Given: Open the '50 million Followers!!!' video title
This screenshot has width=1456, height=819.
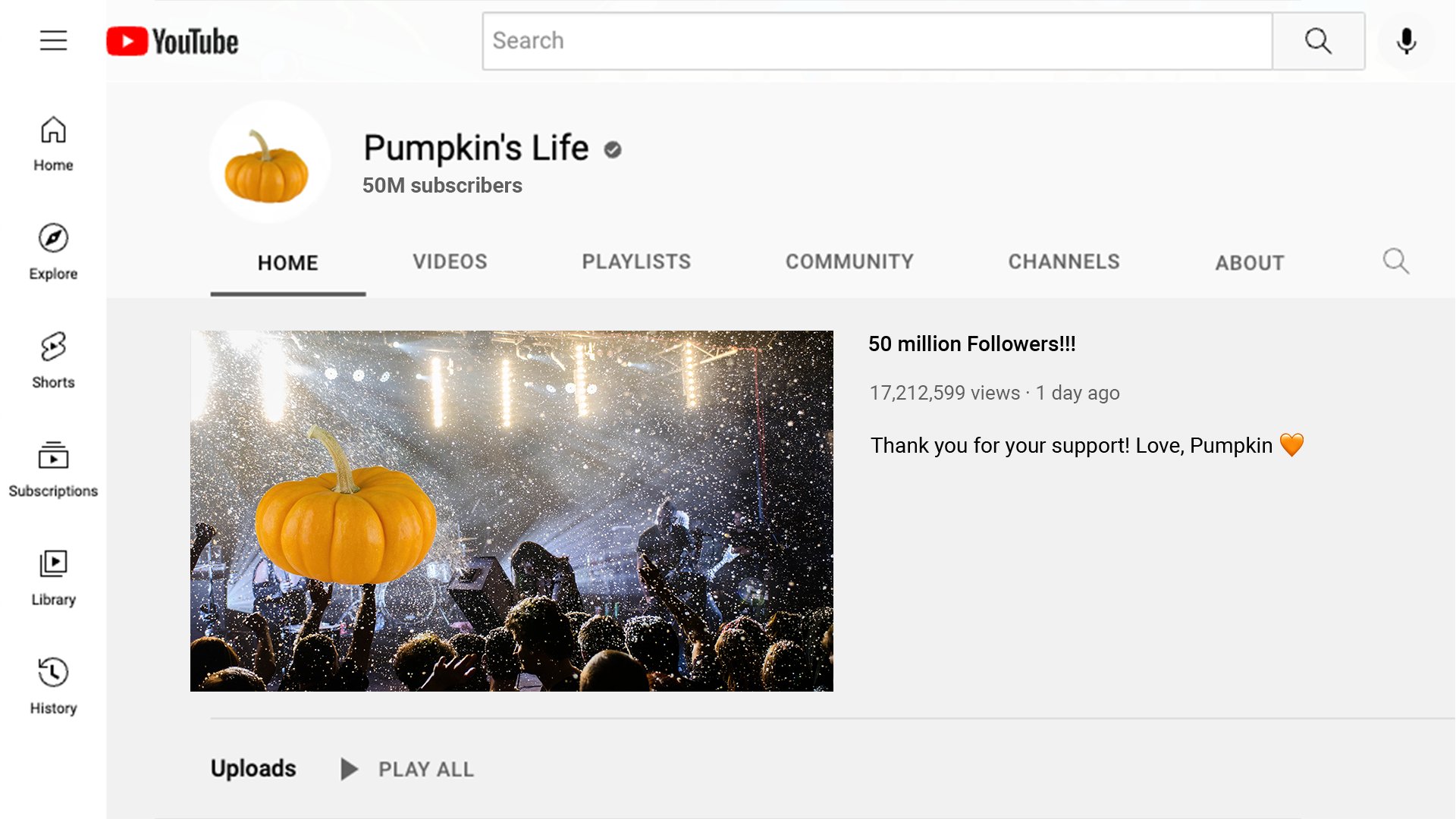Looking at the screenshot, I should pos(973,344).
